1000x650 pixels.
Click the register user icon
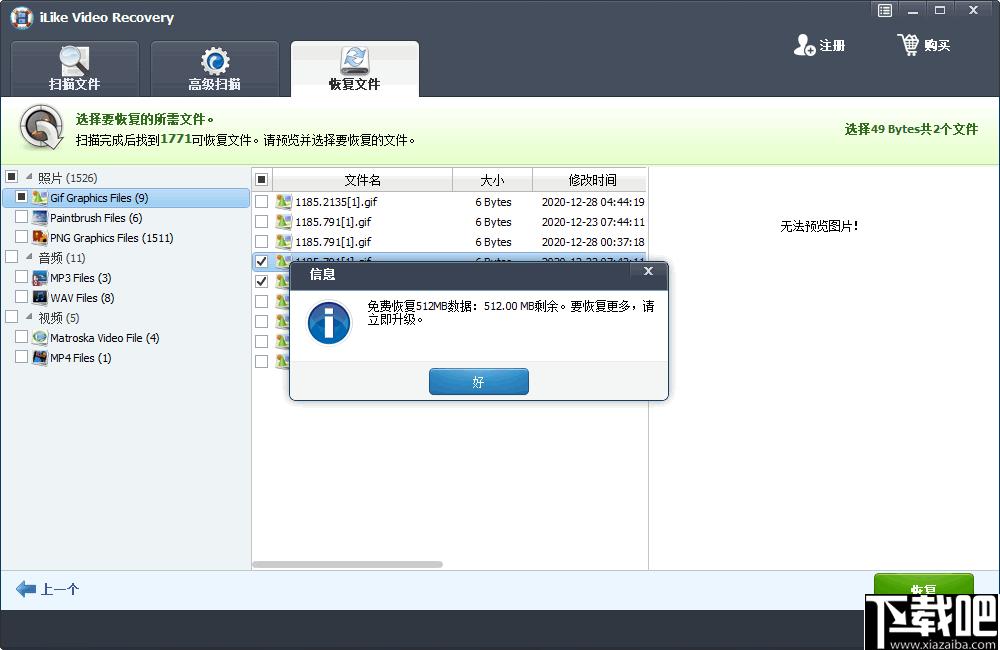tap(804, 45)
